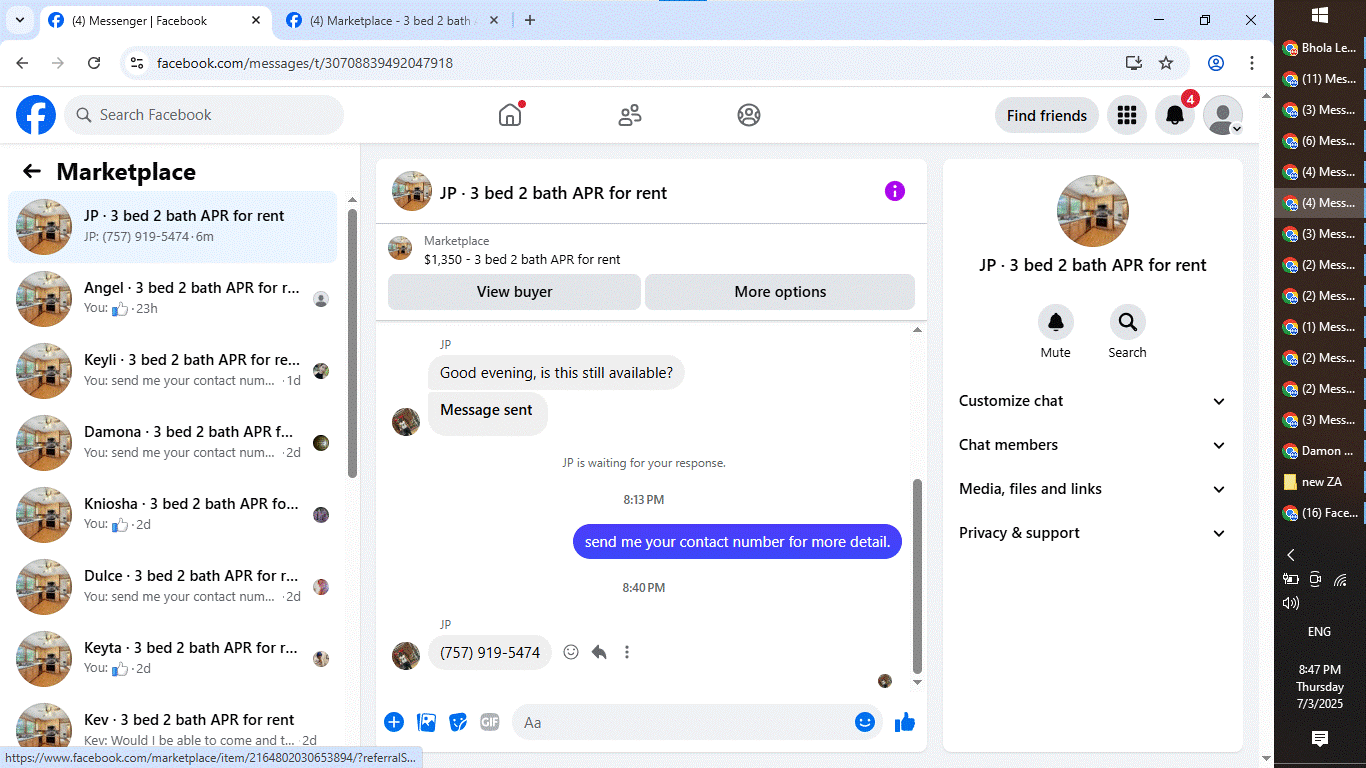Viewport: 1366px width, 768px height.
Task: Open the $1,350 - 3 bed 2 bath listing link
Action: [522, 259]
